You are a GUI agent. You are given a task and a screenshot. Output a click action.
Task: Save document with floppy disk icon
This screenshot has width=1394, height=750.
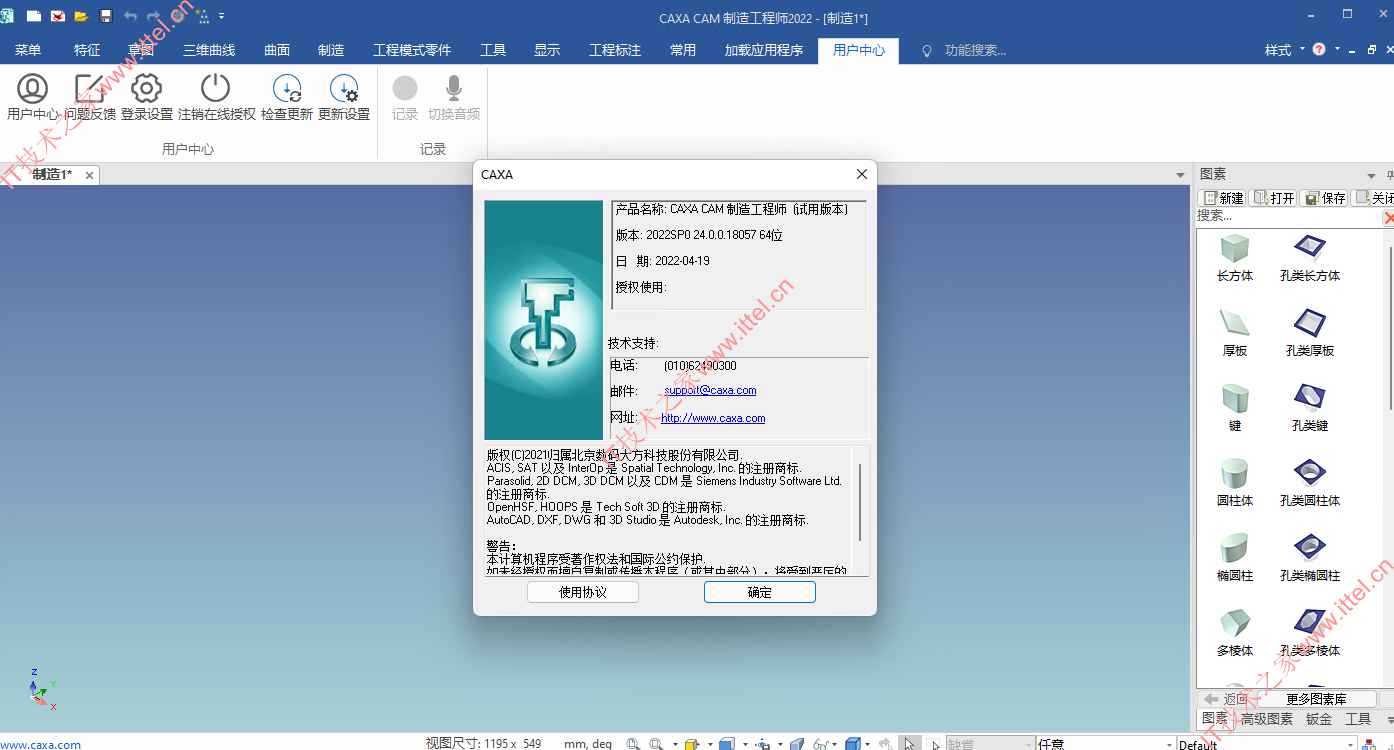point(106,16)
